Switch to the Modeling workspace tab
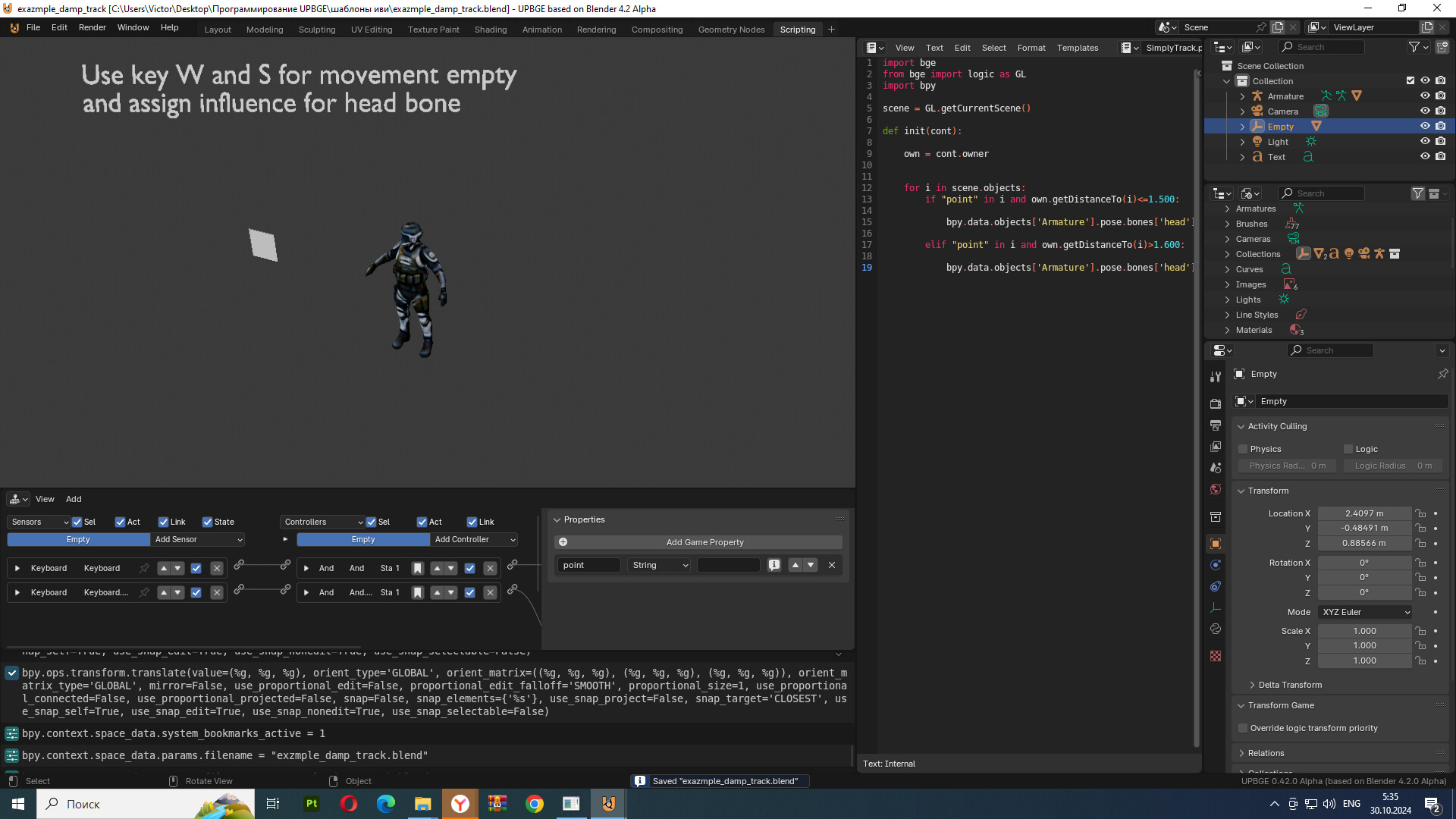The width and height of the screenshot is (1456, 819). point(265,30)
